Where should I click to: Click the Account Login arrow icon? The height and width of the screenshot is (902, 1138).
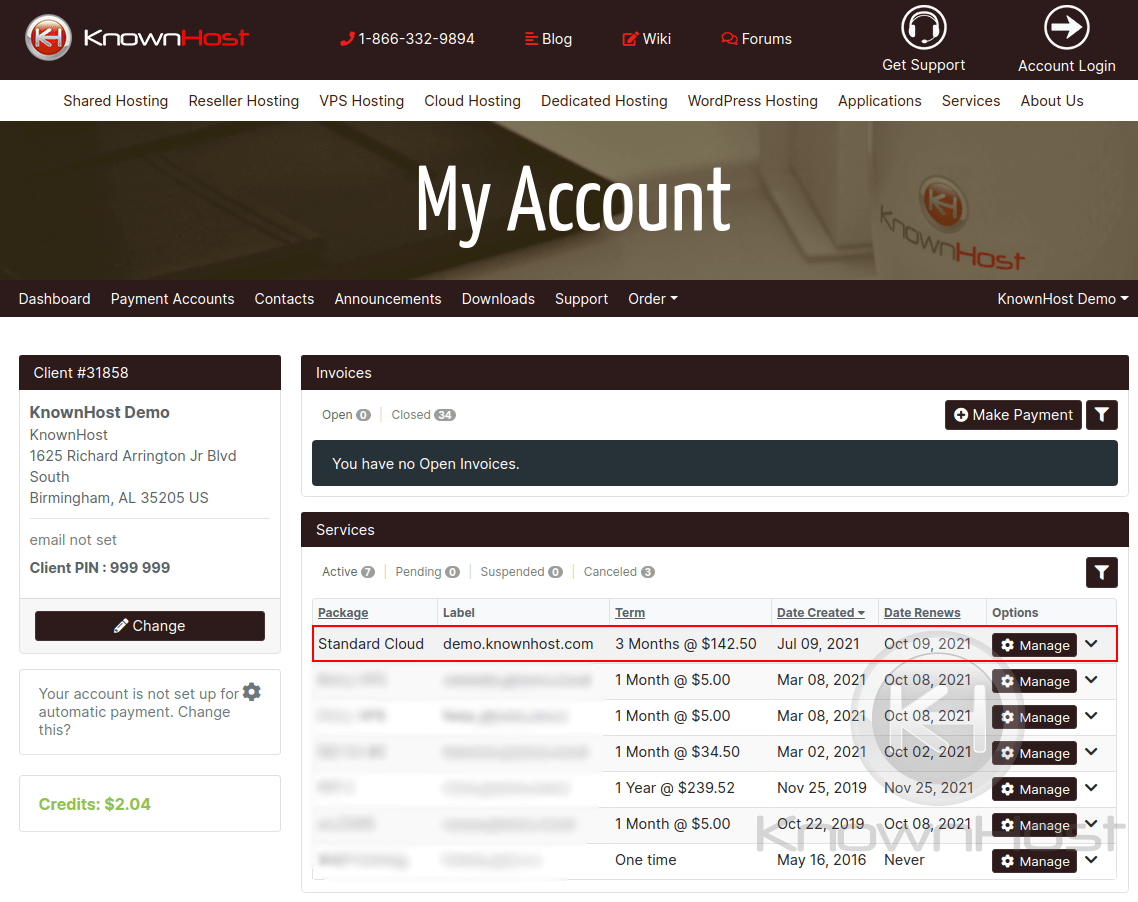(1066, 28)
